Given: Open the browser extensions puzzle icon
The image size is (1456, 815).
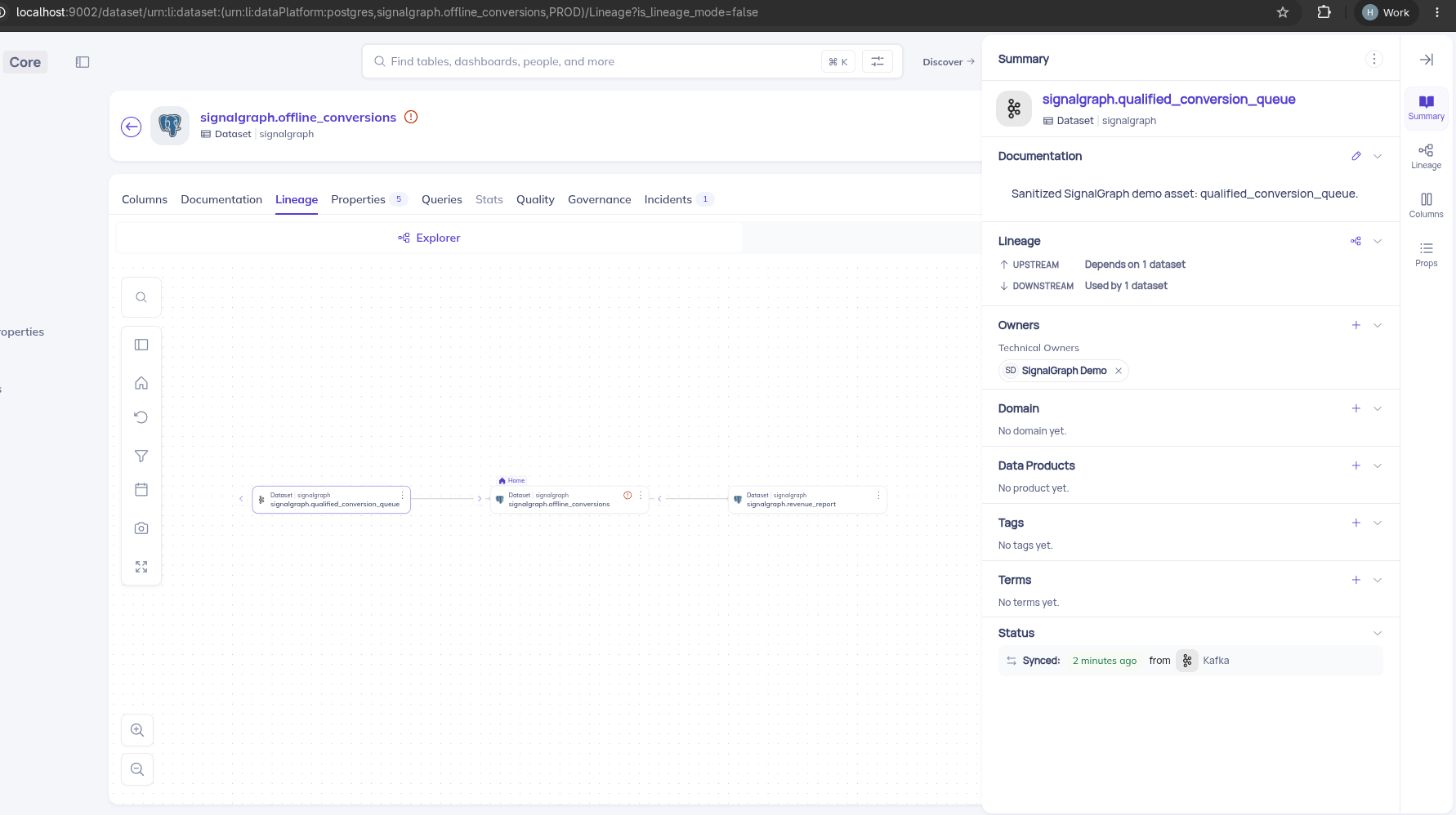Looking at the screenshot, I should tap(1324, 12).
